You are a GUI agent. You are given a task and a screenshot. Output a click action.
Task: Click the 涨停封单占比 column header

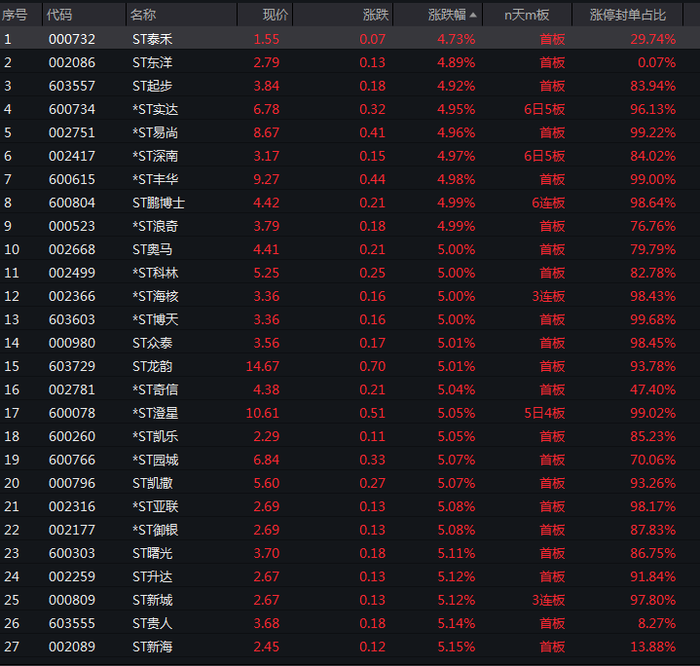[x=627, y=15]
